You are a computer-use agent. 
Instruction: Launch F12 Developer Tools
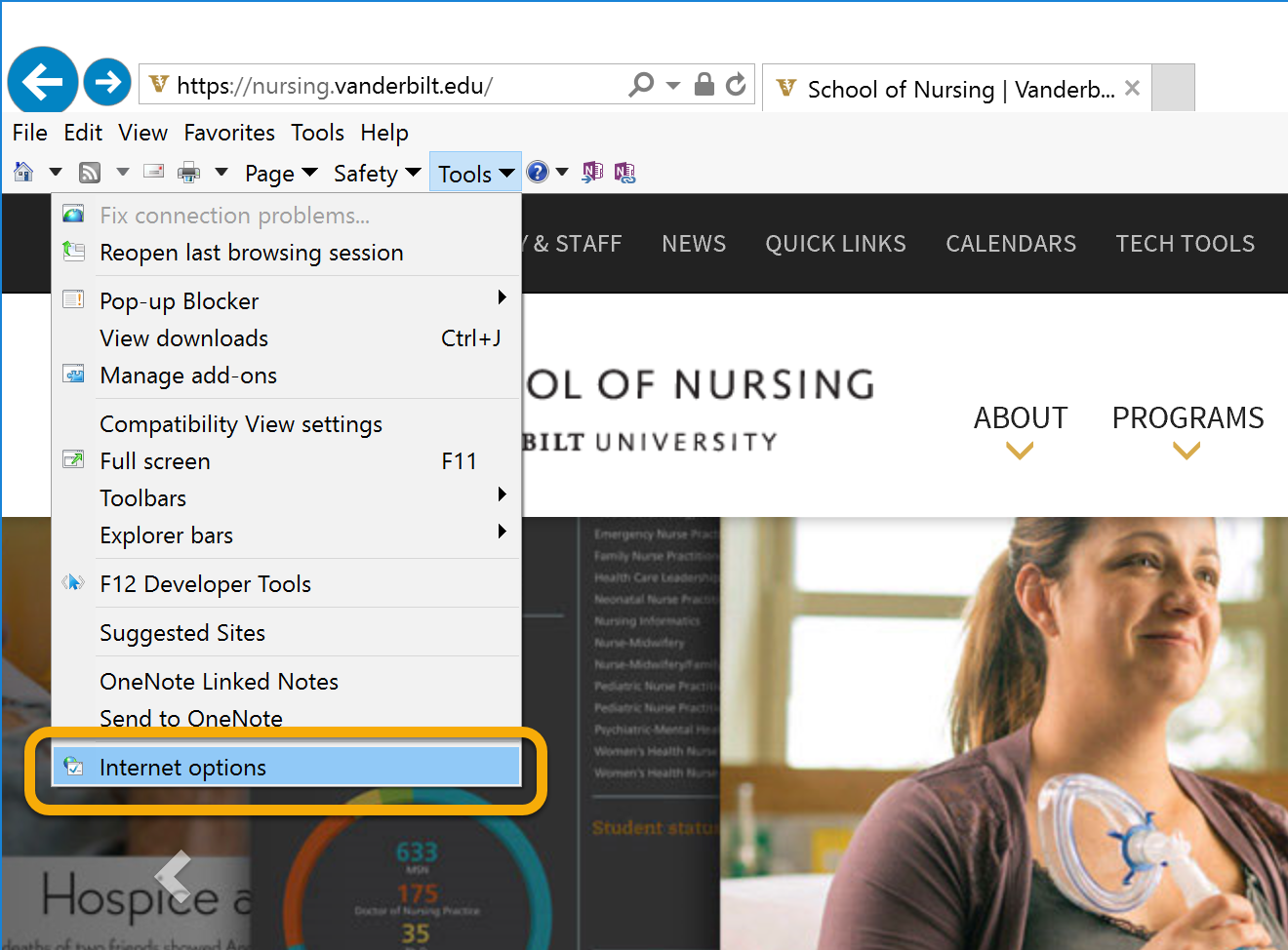click(287, 584)
